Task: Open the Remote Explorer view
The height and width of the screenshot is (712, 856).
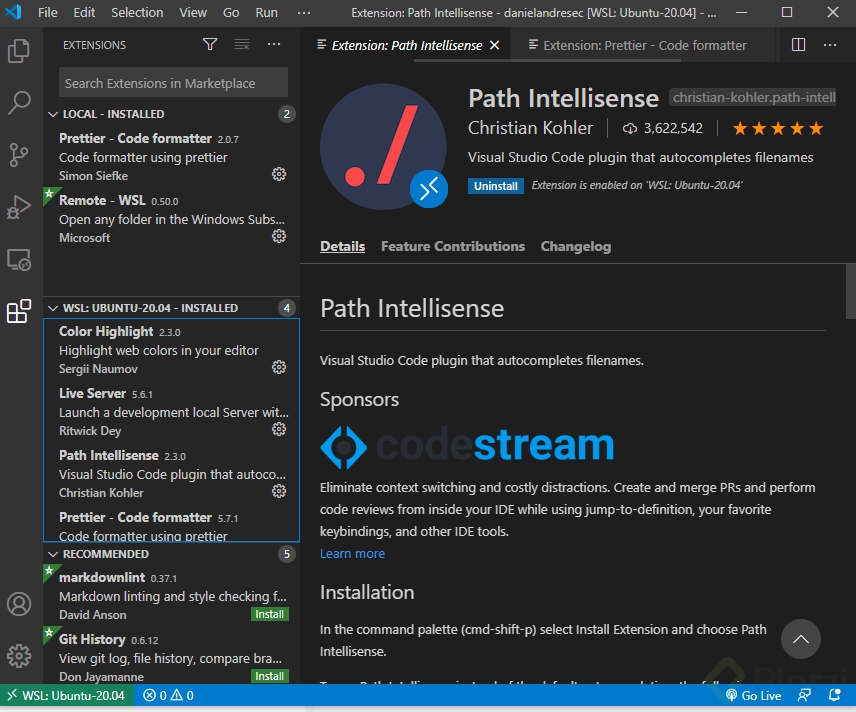Action: point(19,259)
